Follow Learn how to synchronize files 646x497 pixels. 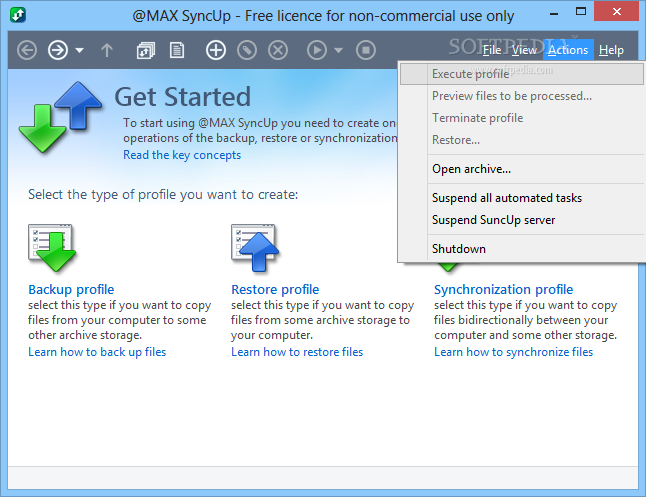[513, 352]
